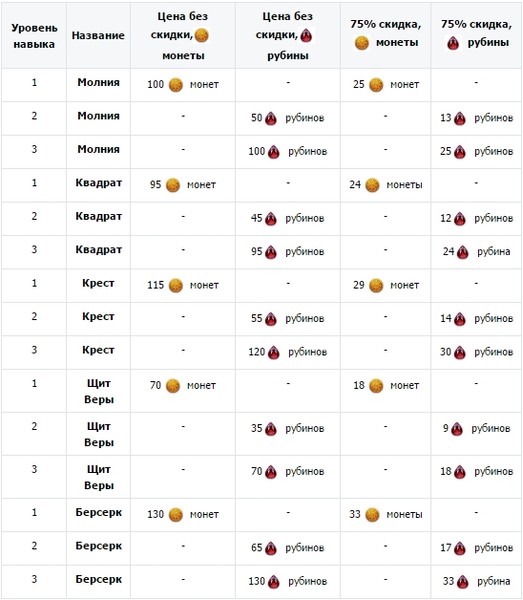Click the level 3 'Квадрат' skill name
Image resolution: width=523 pixels, height=600 pixels.
tap(99, 250)
